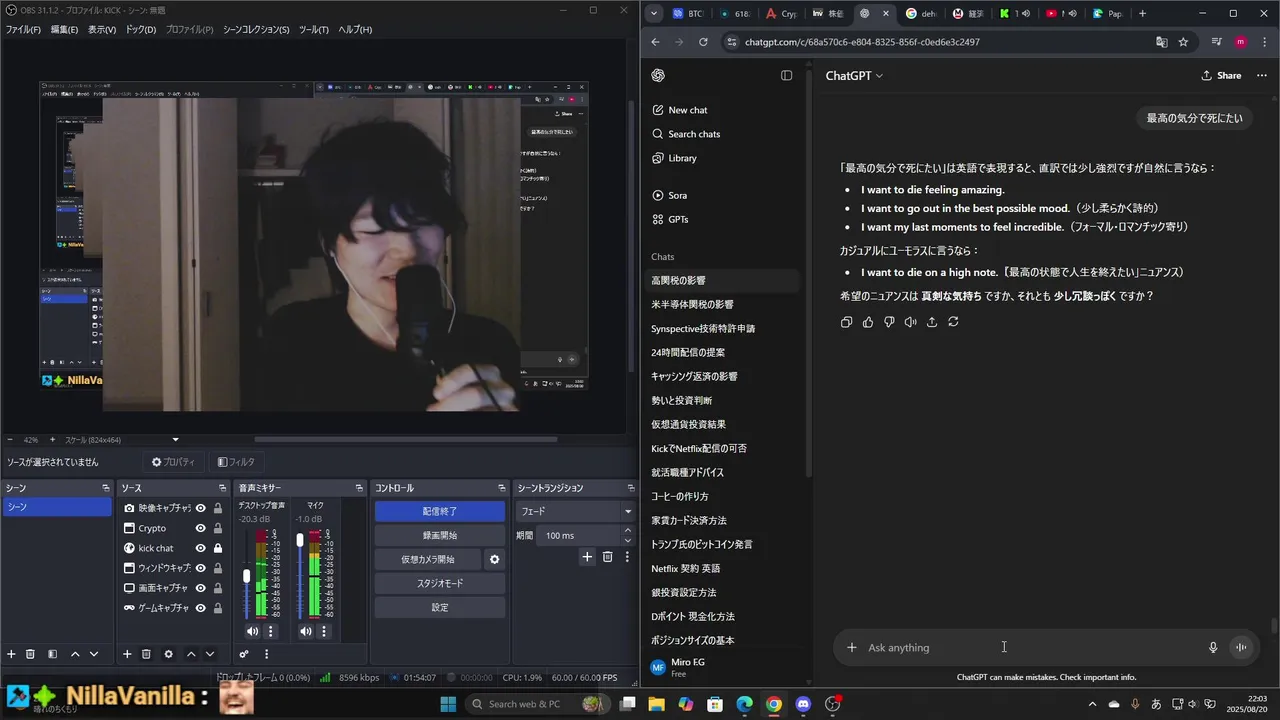Hide the 映像キャプチャ source
Viewport: 1280px width, 720px height.
coord(201,508)
